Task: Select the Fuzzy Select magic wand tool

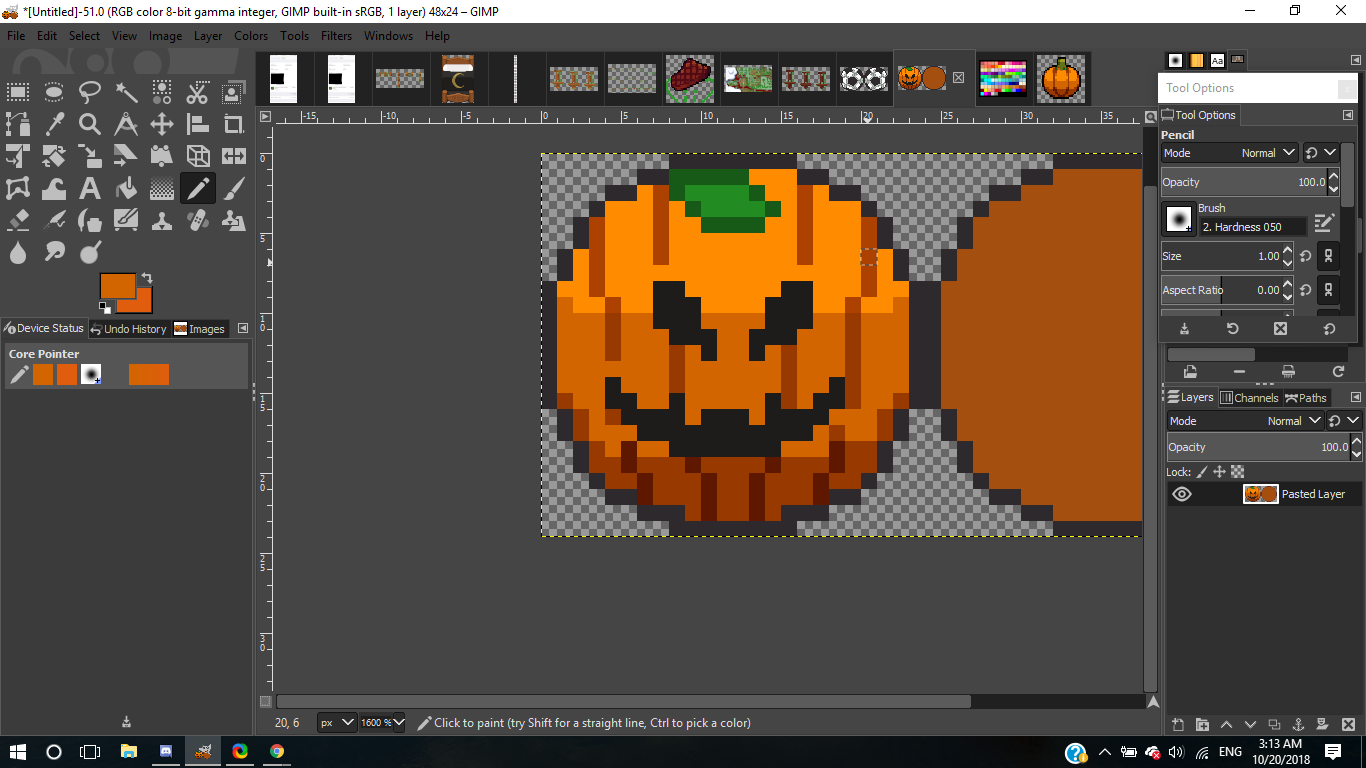Action: click(x=126, y=93)
